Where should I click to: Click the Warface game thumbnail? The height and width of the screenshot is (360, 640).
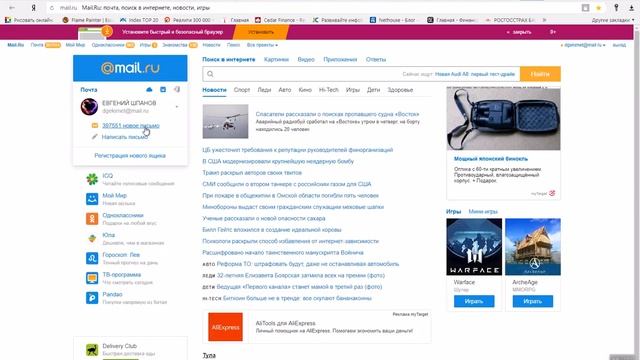[474, 247]
